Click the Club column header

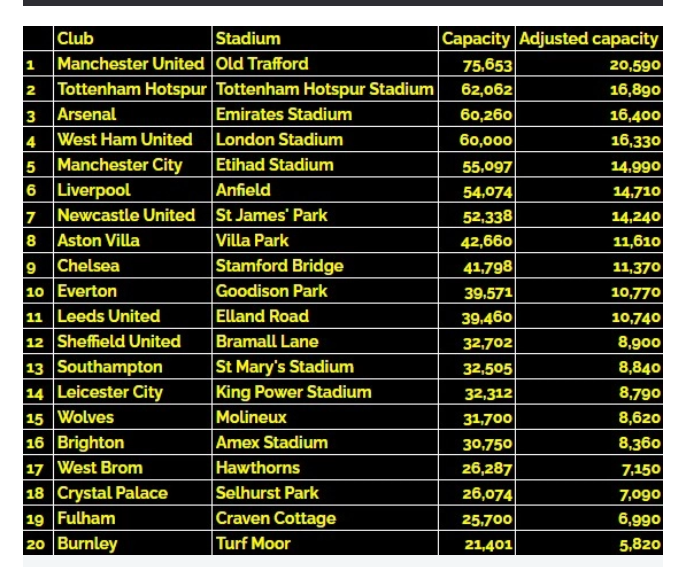(76, 39)
